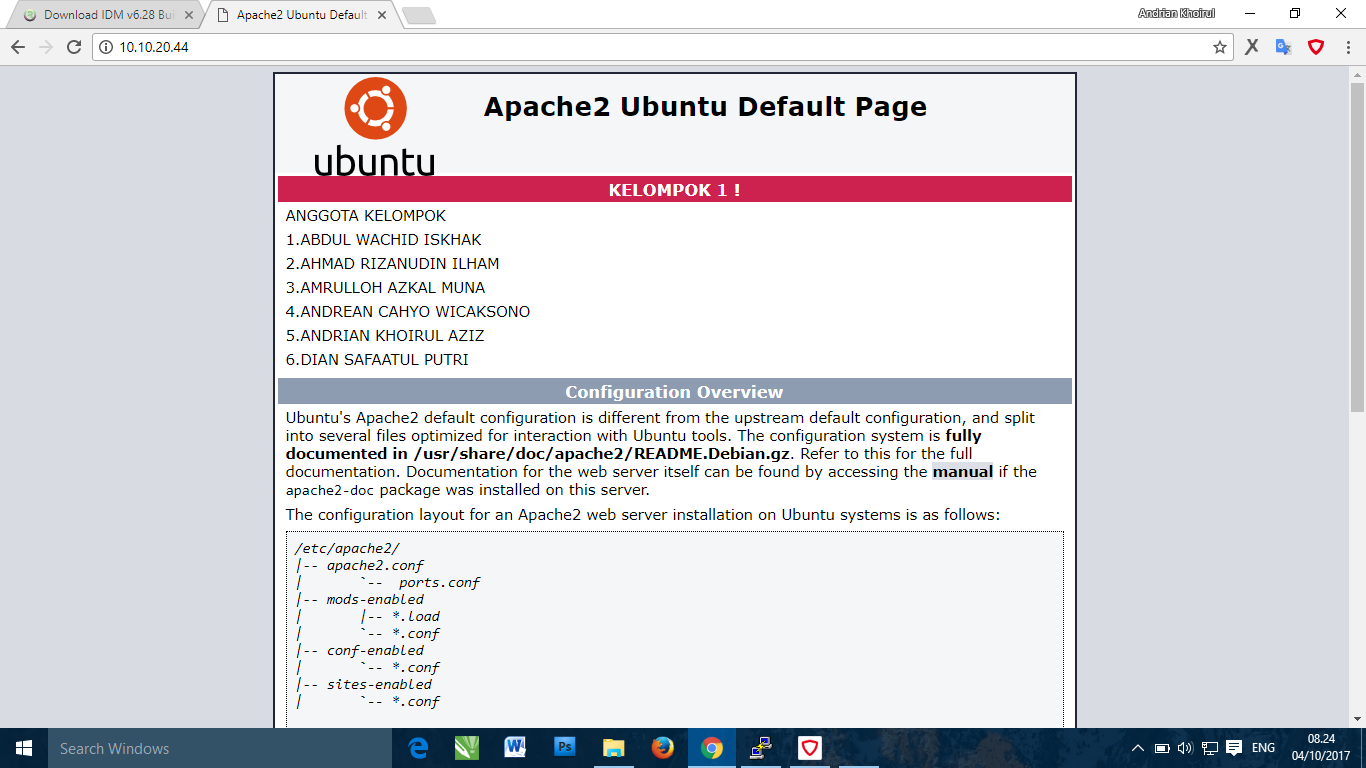This screenshot has width=1366, height=768.
Task: Change the ENG input language
Action: 1263,748
